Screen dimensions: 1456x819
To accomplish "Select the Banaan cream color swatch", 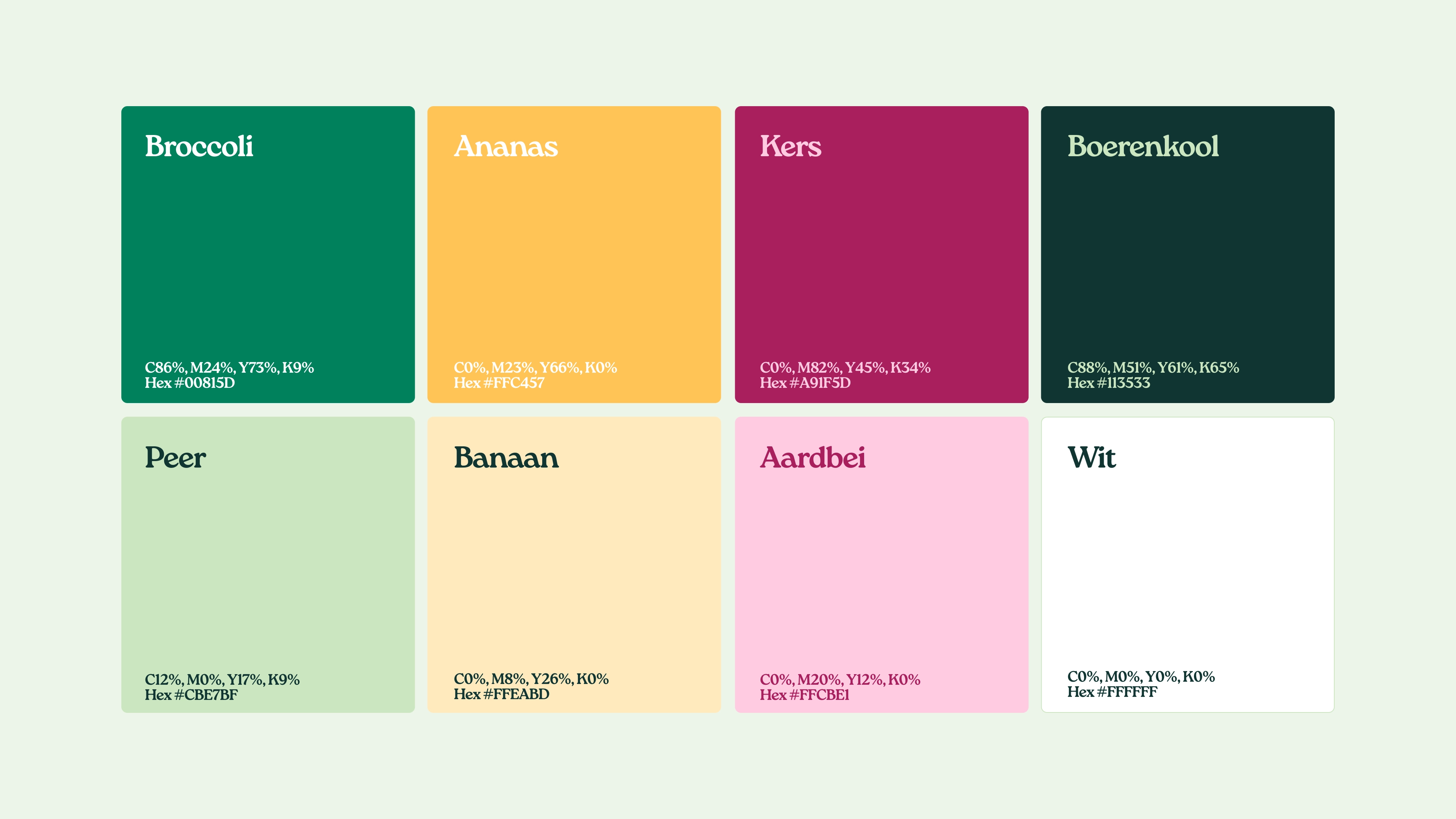I will pos(574,565).
